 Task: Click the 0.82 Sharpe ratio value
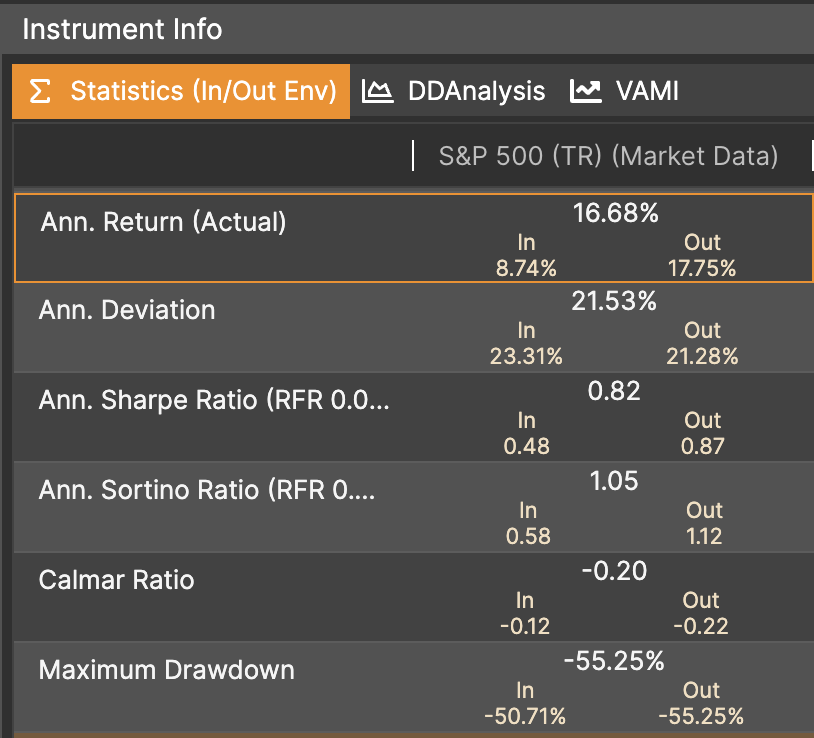click(x=614, y=391)
